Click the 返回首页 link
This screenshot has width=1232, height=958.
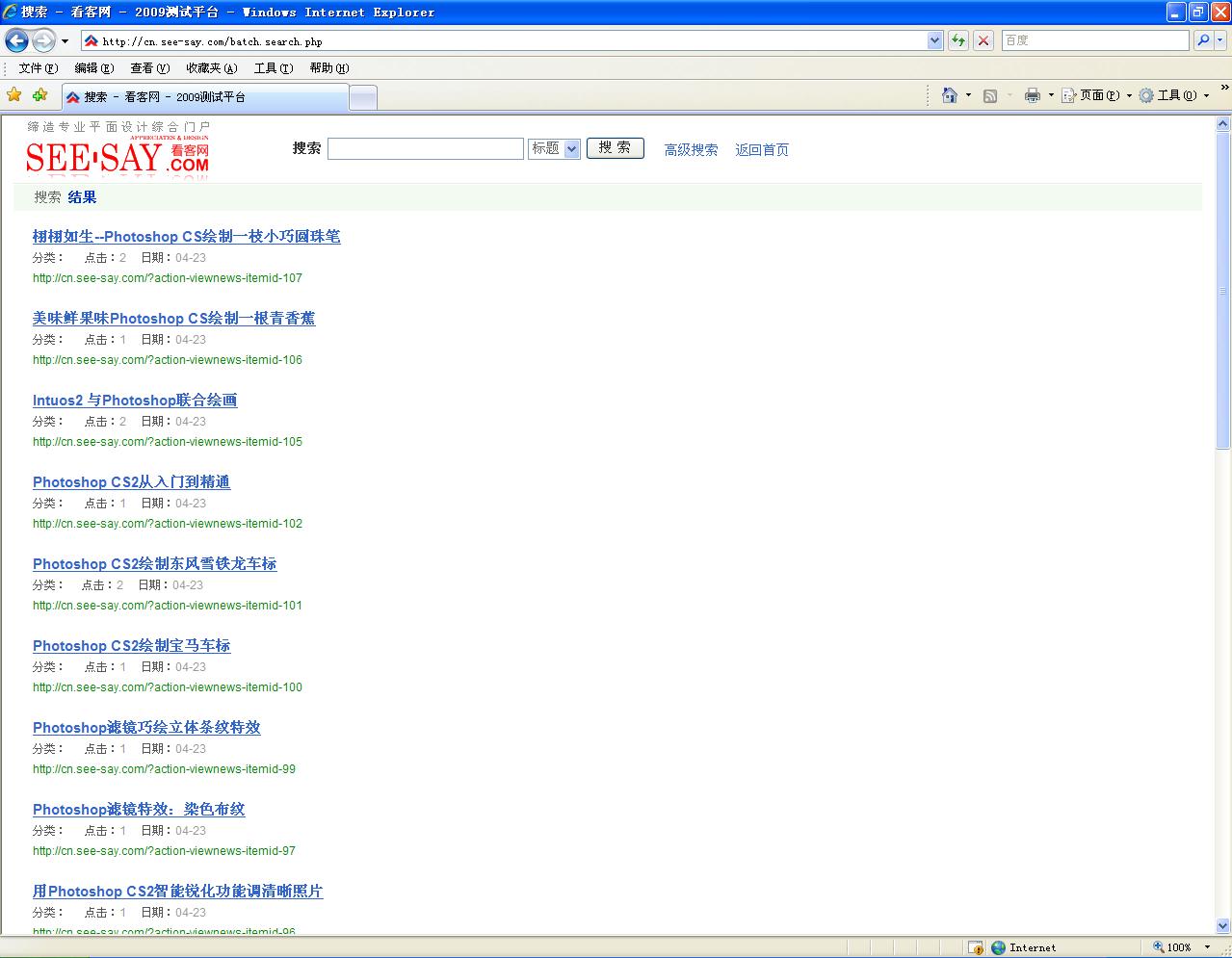coord(762,150)
